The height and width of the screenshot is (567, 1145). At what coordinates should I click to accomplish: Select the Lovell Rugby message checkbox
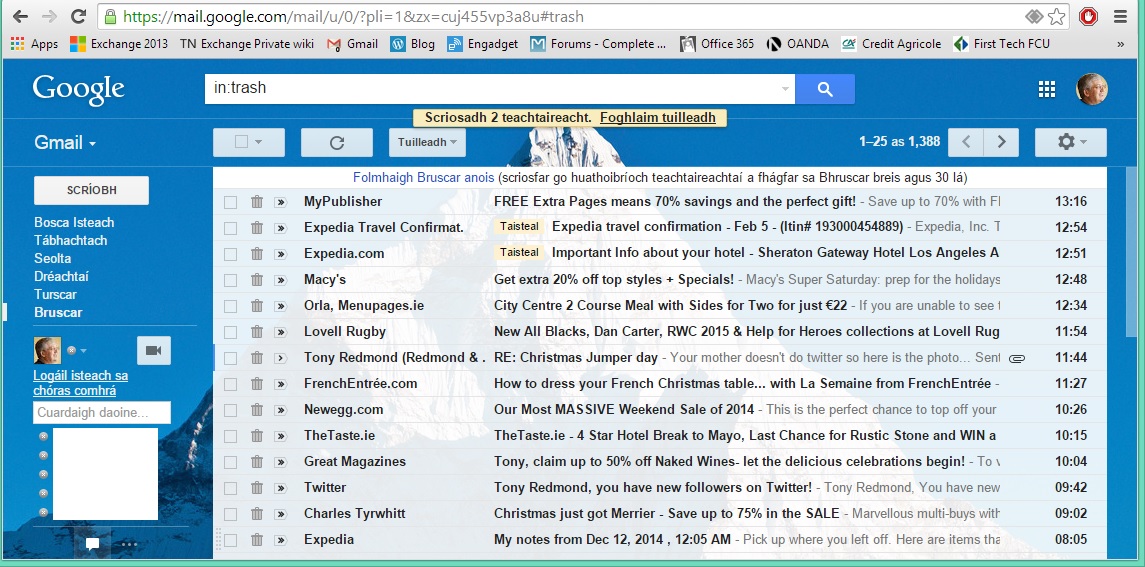pos(231,332)
